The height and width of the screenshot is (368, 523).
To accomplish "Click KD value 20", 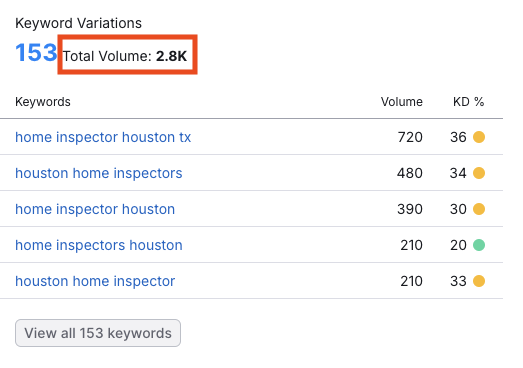I will pos(458,245).
